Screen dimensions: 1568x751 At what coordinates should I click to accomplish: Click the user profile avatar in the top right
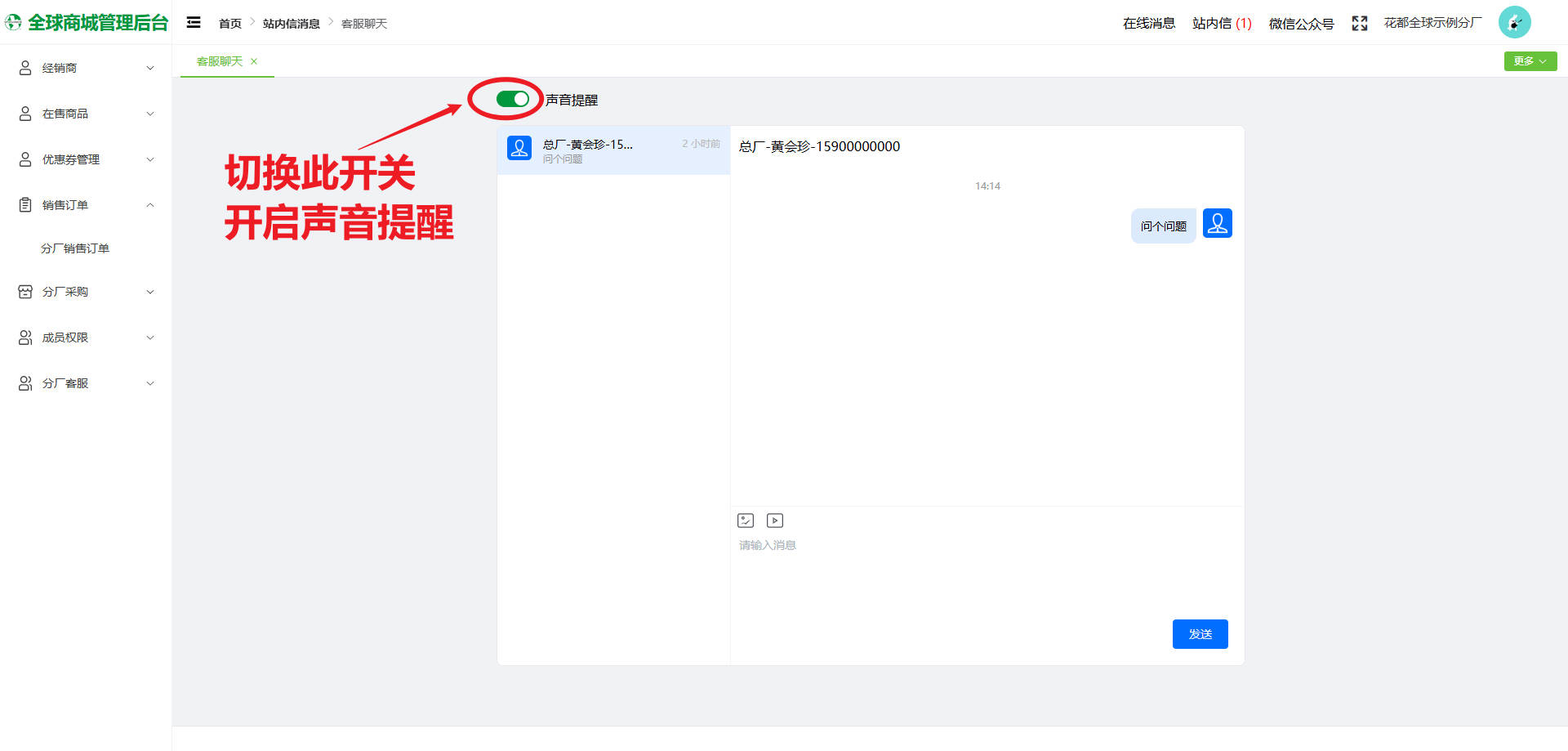coord(1515,22)
